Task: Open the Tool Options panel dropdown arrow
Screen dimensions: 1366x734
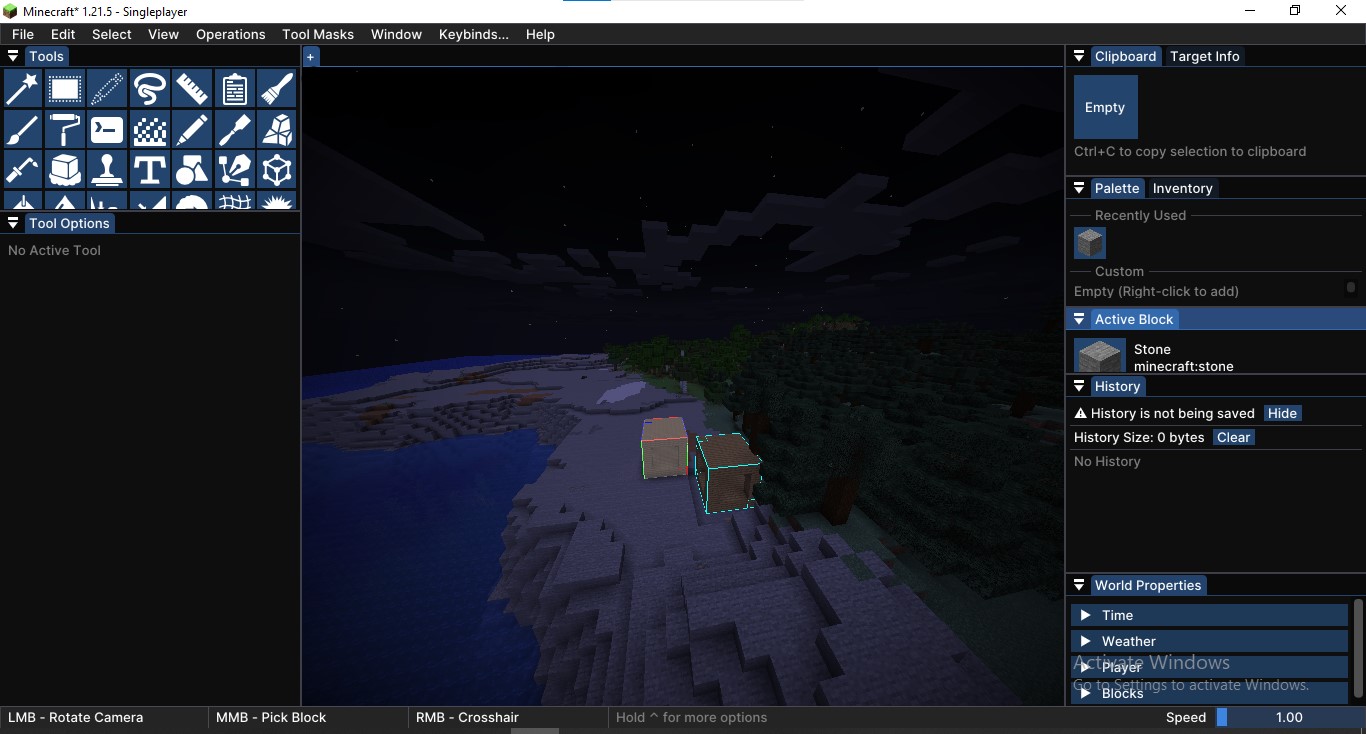Action: [x=13, y=223]
